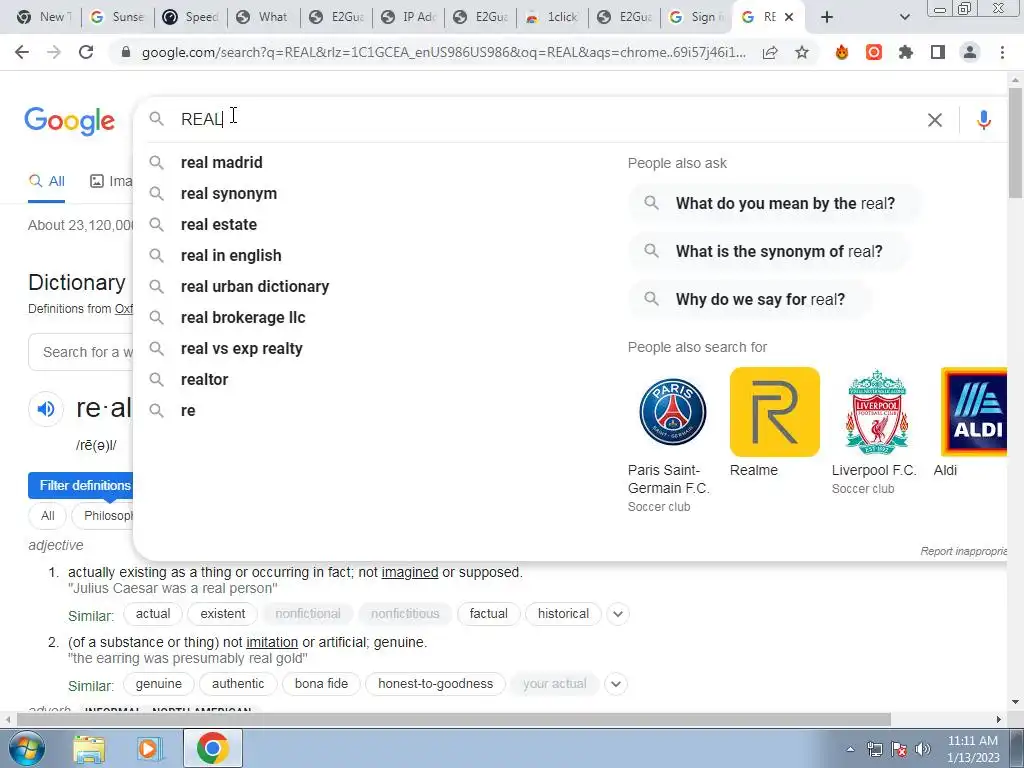Start voice search with microphone
Image resolution: width=1024 pixels, height=768 pixels.
[984, 120]
